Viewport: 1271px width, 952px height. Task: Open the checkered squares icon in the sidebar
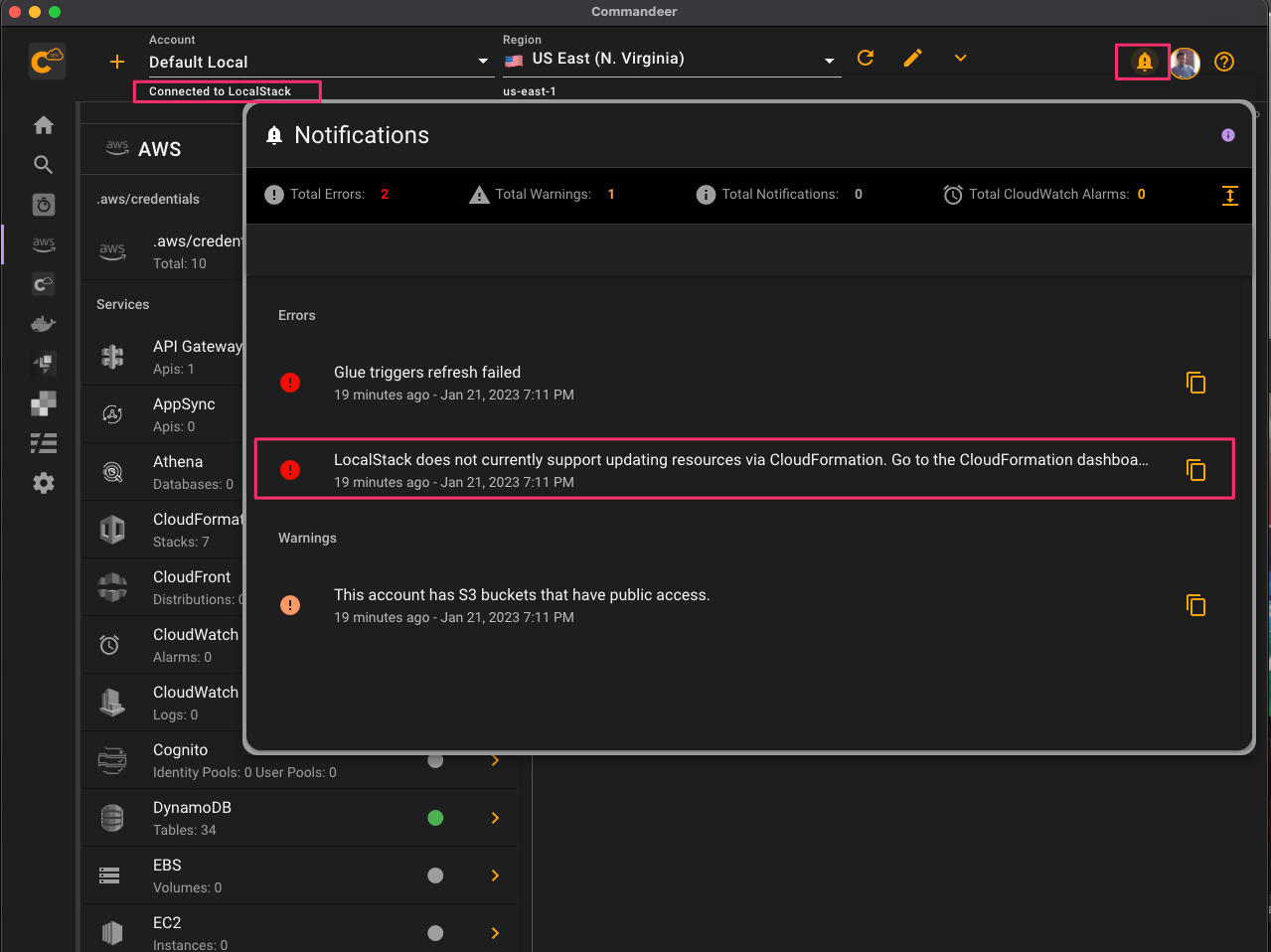[43, 403]
